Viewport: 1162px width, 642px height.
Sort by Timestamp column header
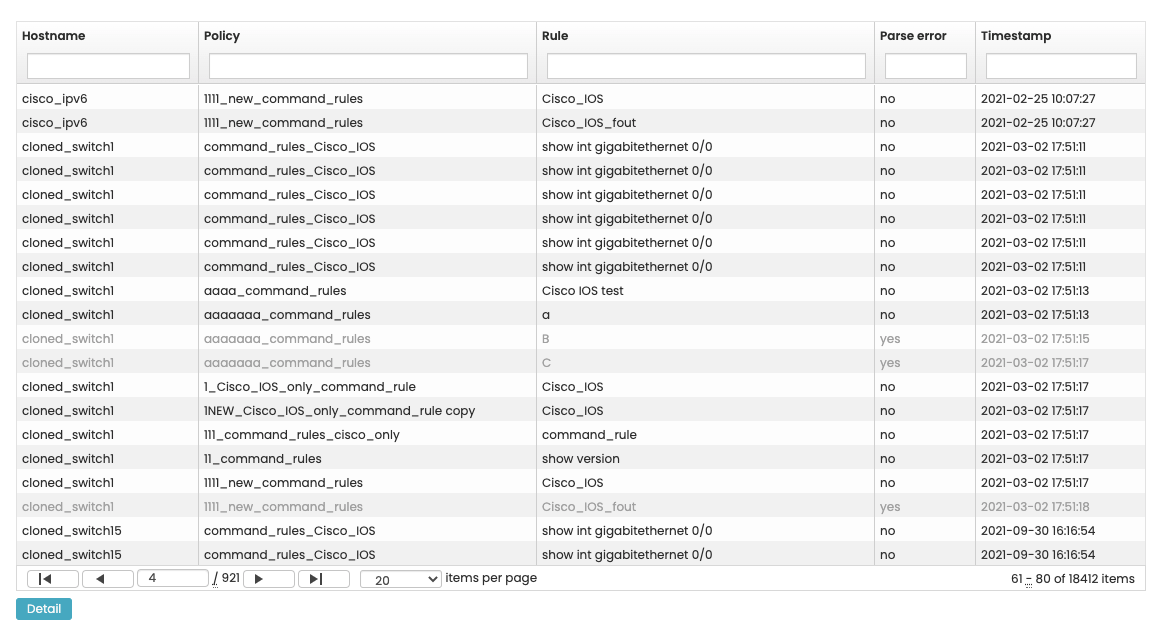1016,36
